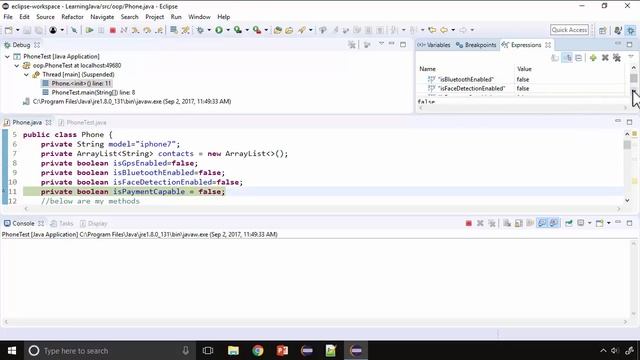Open the Source menu
Viewport: 640px width, 360px height.
[x=45, y=17]
